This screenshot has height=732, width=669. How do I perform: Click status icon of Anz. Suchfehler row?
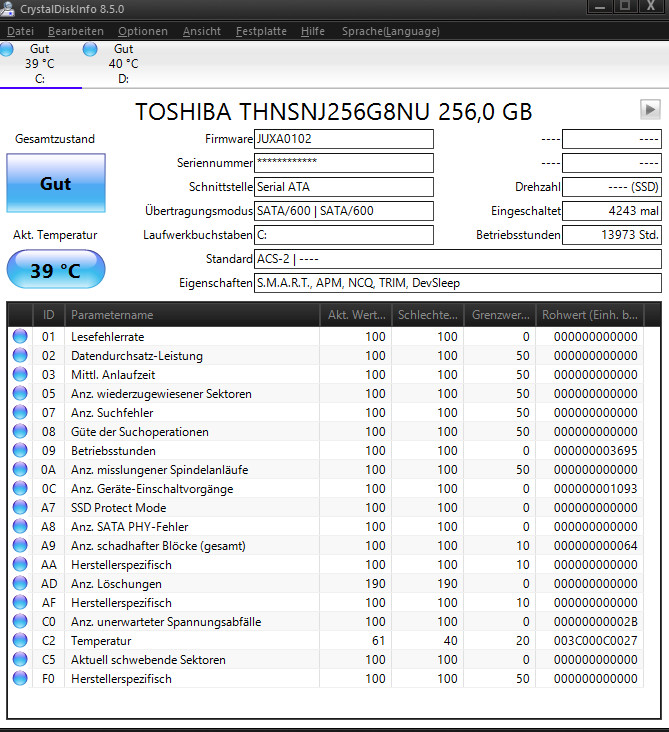[20, 412]
